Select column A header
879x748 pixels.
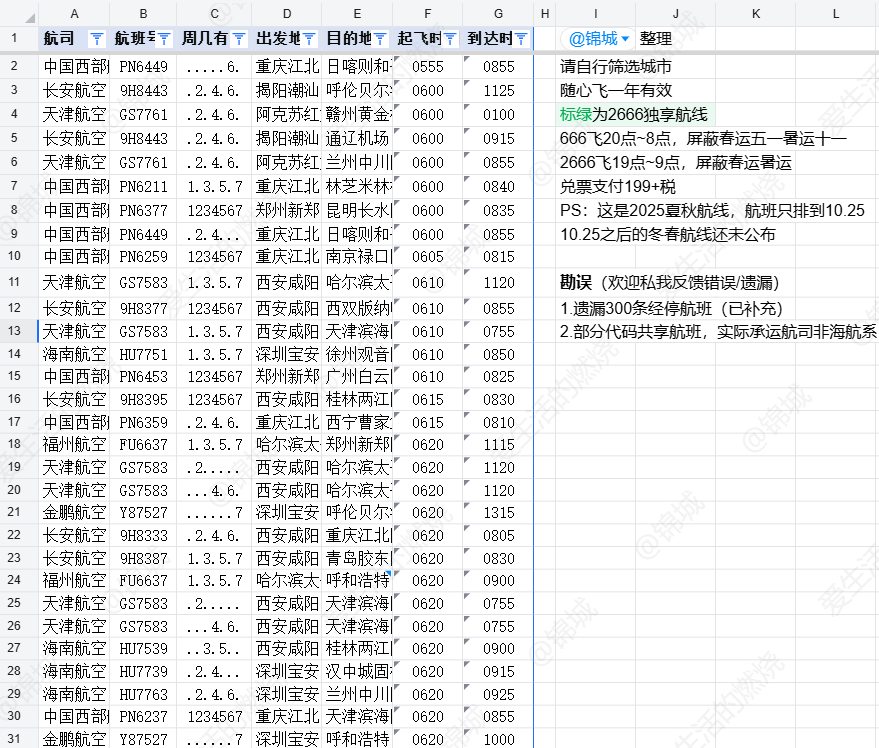point(74,13)
